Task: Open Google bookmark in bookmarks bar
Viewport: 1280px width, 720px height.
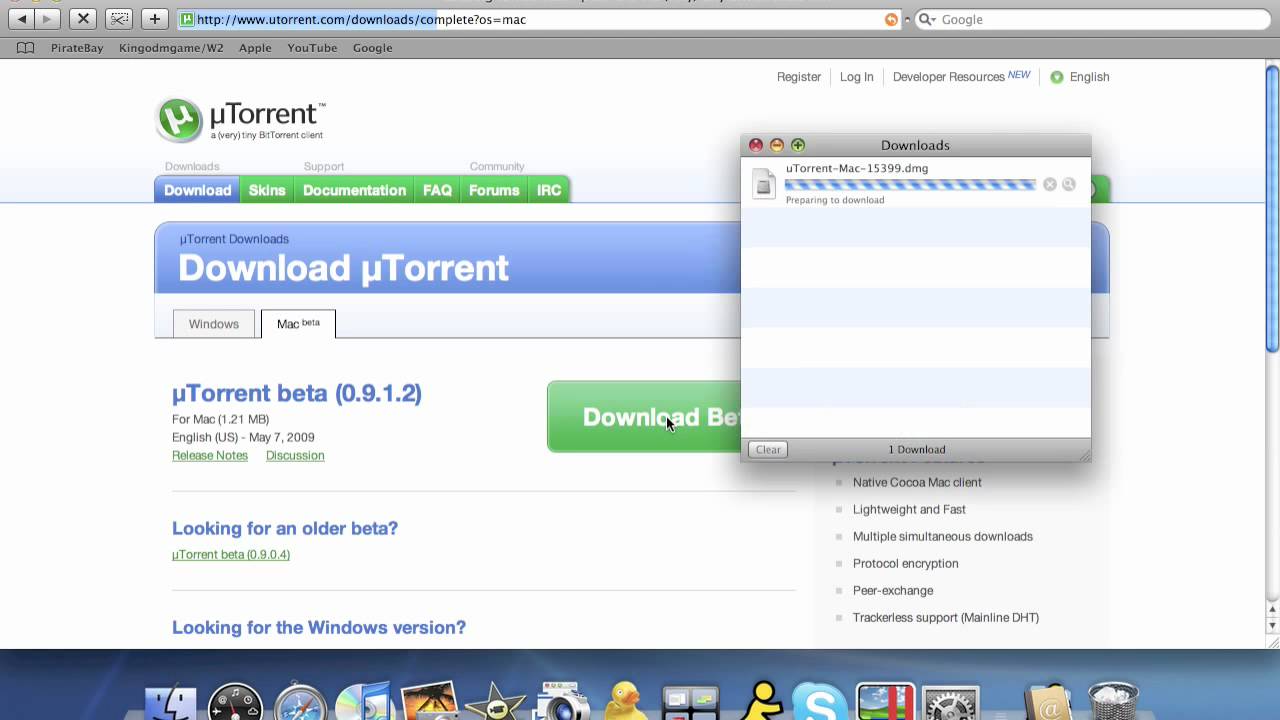Action: tap(372, 48)
